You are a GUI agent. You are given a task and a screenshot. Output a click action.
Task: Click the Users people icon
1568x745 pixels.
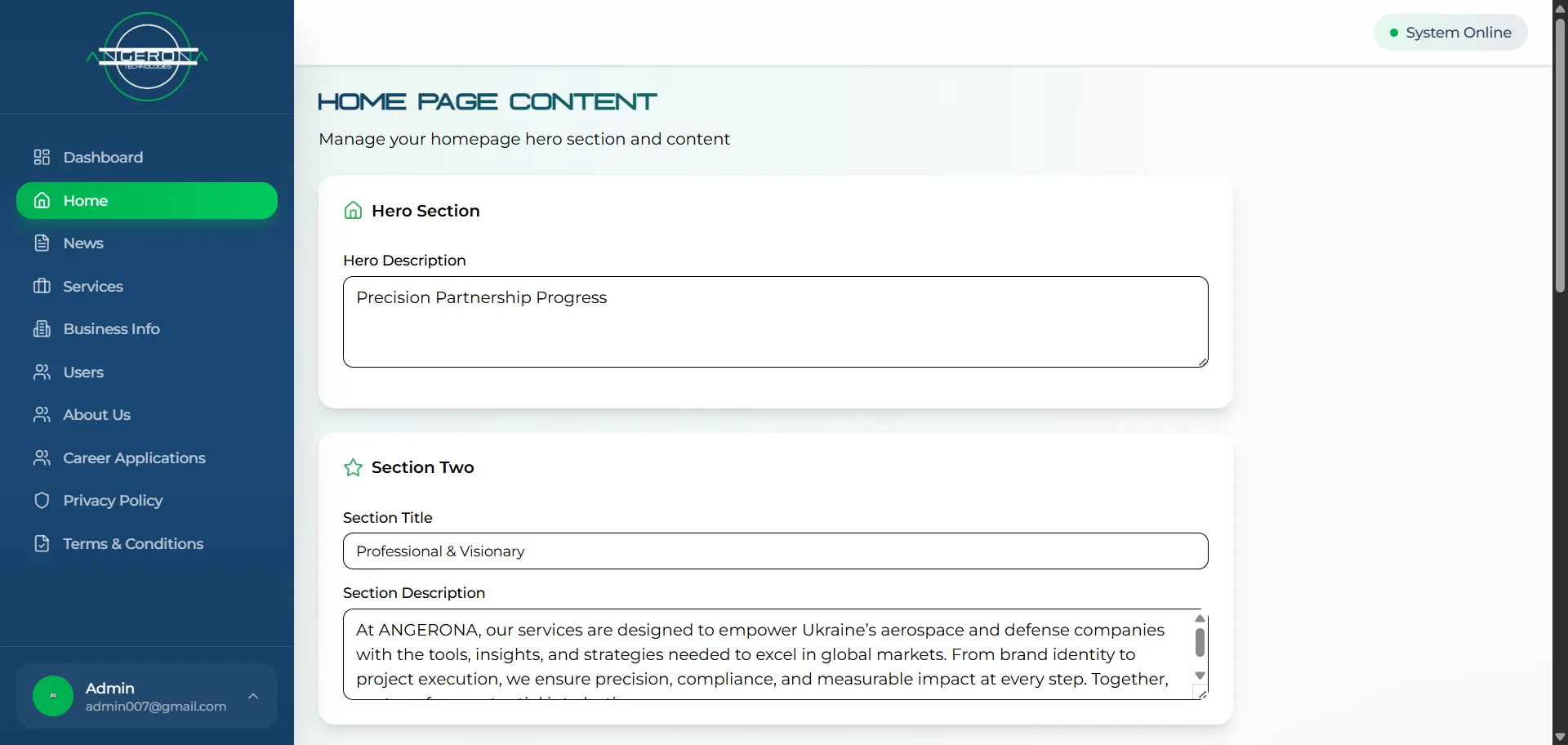click(x=42, y=372)
